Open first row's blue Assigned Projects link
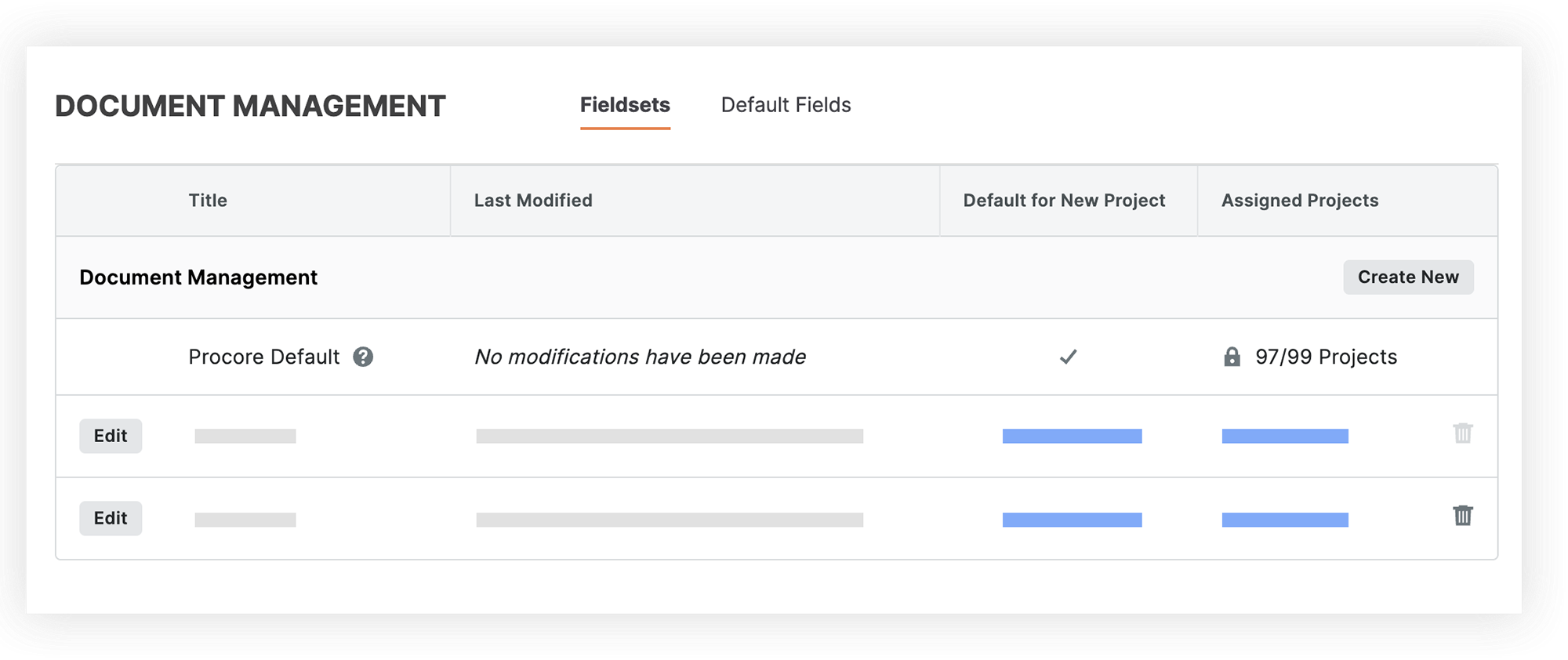Viewport: 1568px width, 660px height. click(x=1285, y=437)
